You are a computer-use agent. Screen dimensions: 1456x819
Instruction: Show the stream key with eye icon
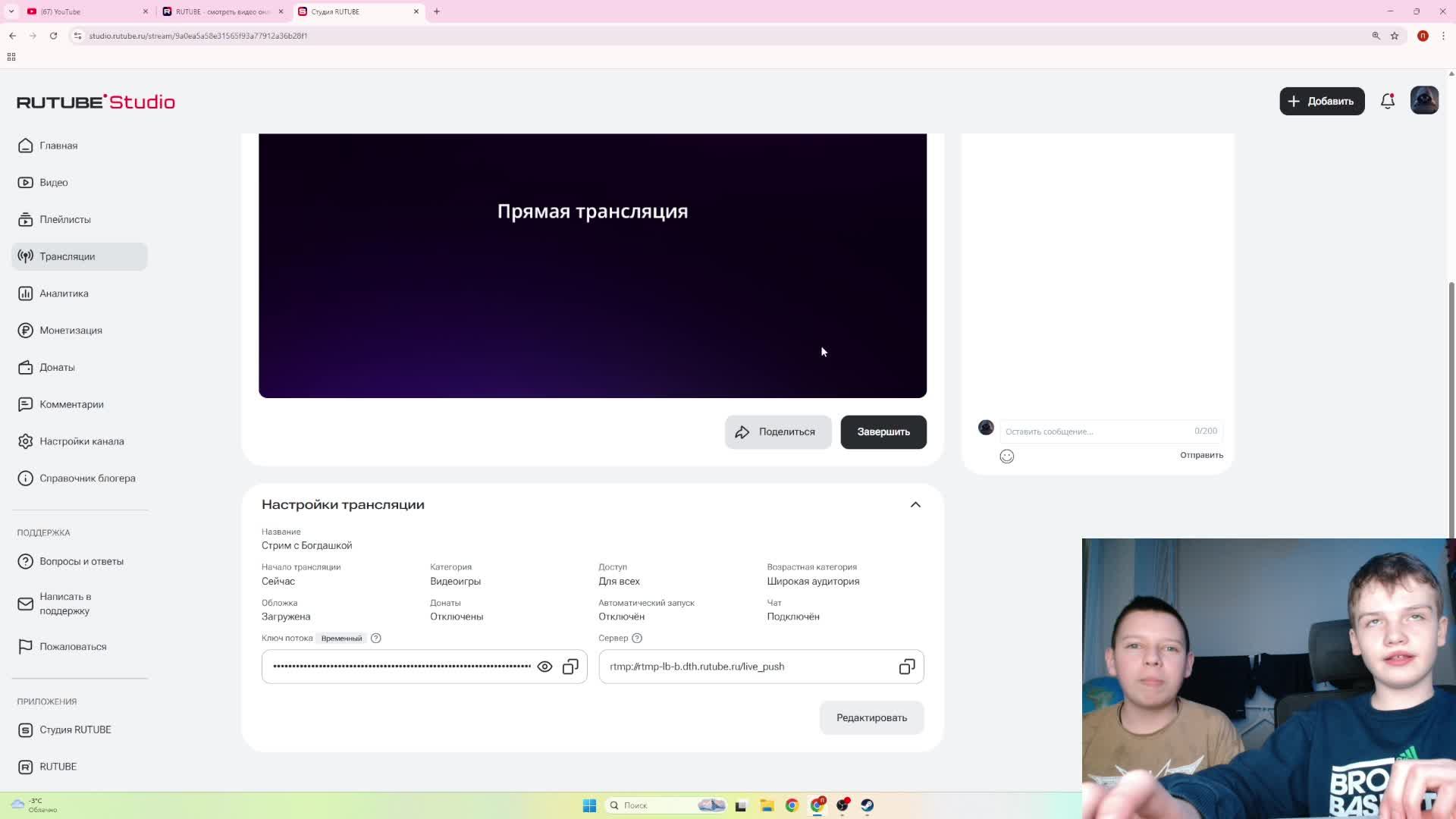click(x=544, y=667)
